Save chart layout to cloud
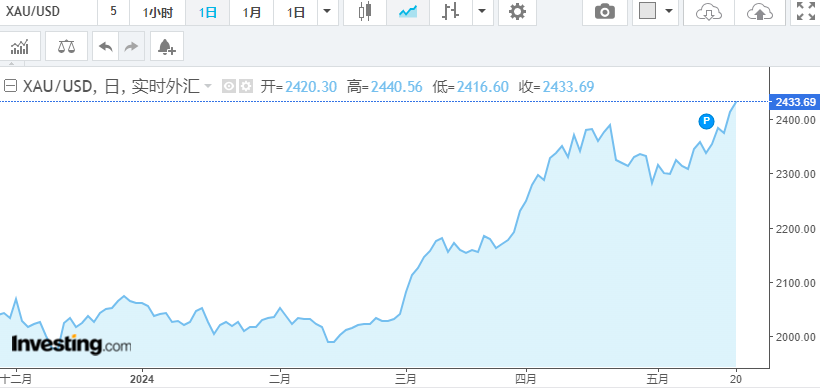Viewport: 820px width, 388px height. click(x=760, y=12)
